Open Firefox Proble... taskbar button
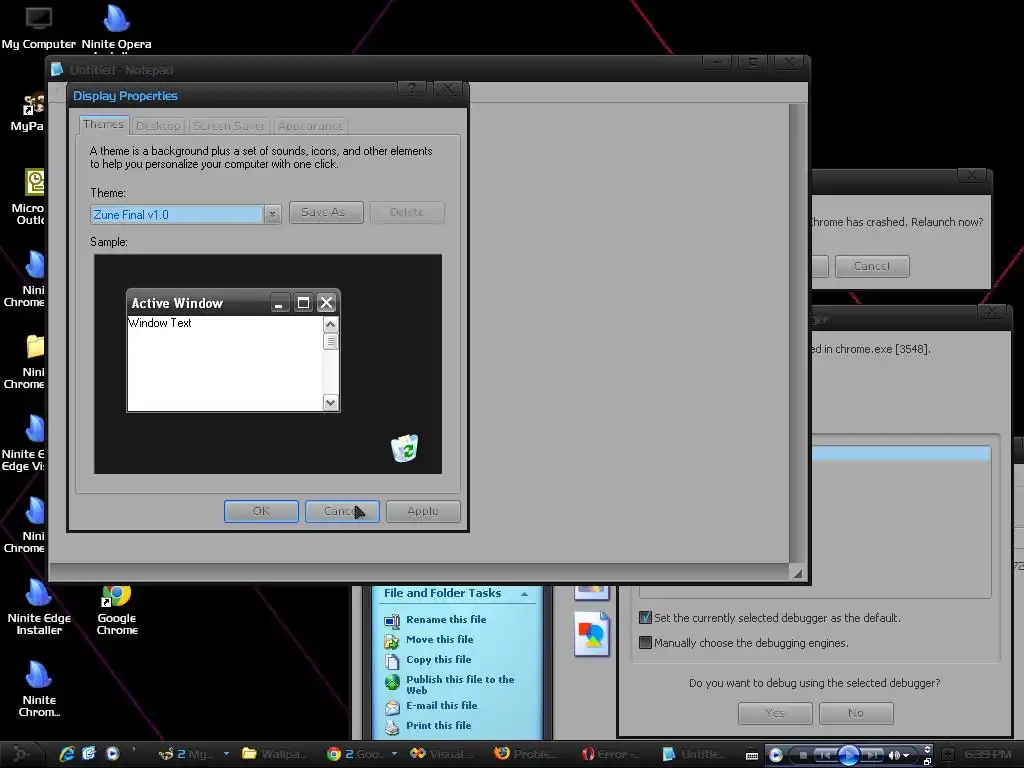This screenshot has height=768, width=1024. [526, 754]
